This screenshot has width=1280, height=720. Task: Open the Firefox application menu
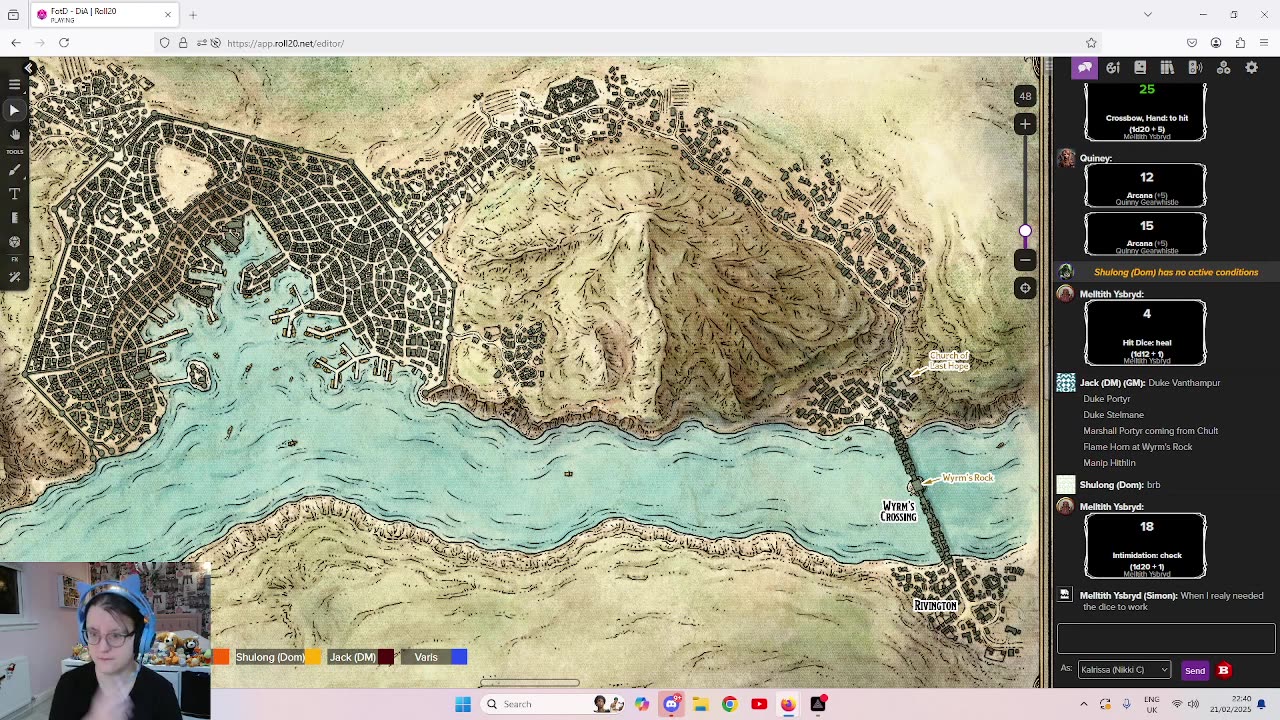(x=1264, y=43)
